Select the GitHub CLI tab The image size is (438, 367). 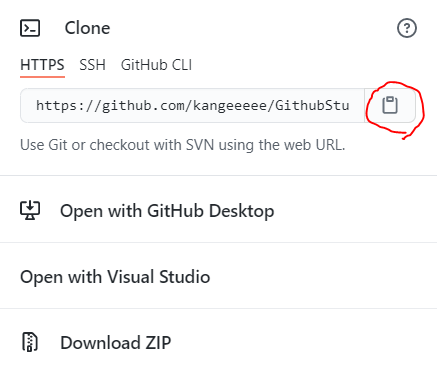click(x=156, y=65)
